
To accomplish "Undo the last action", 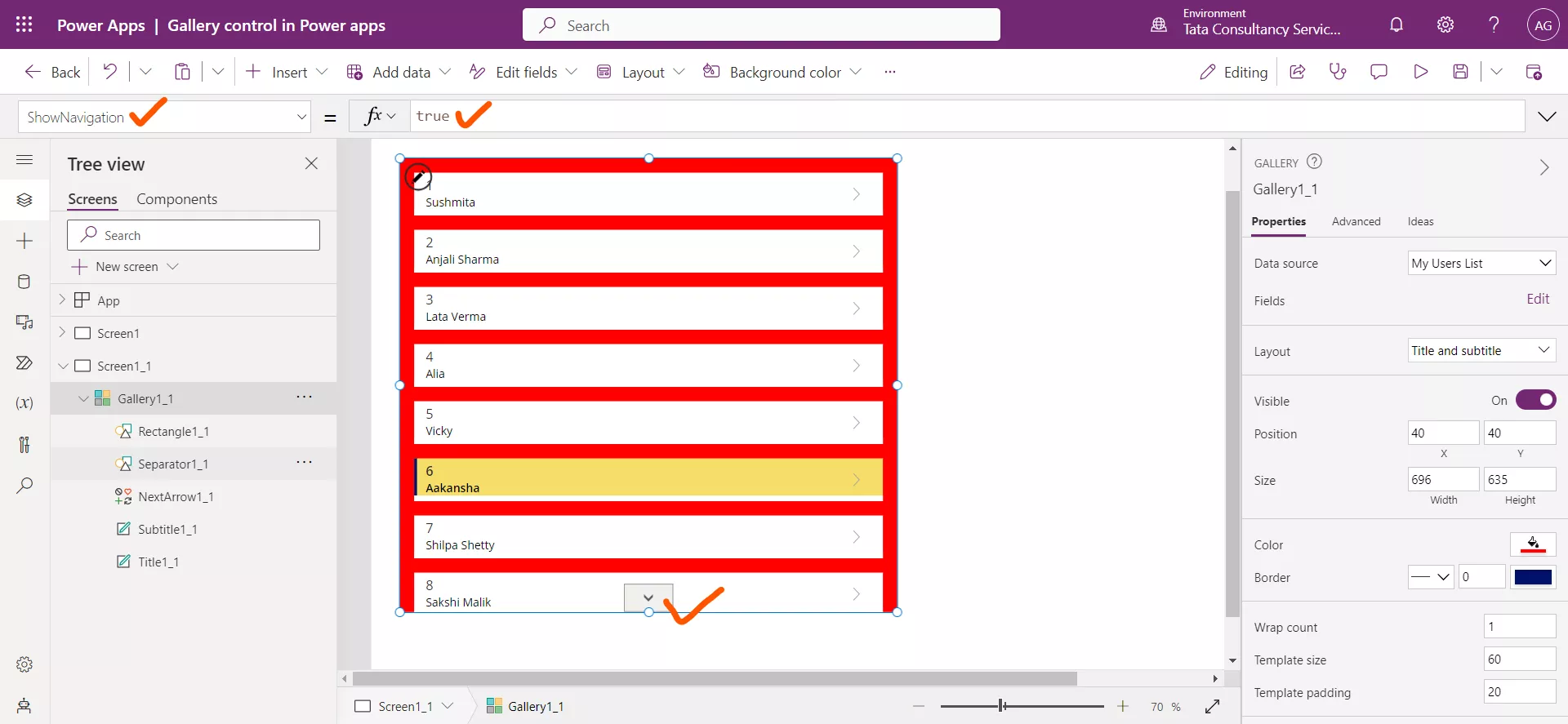I will pos(109,72).
